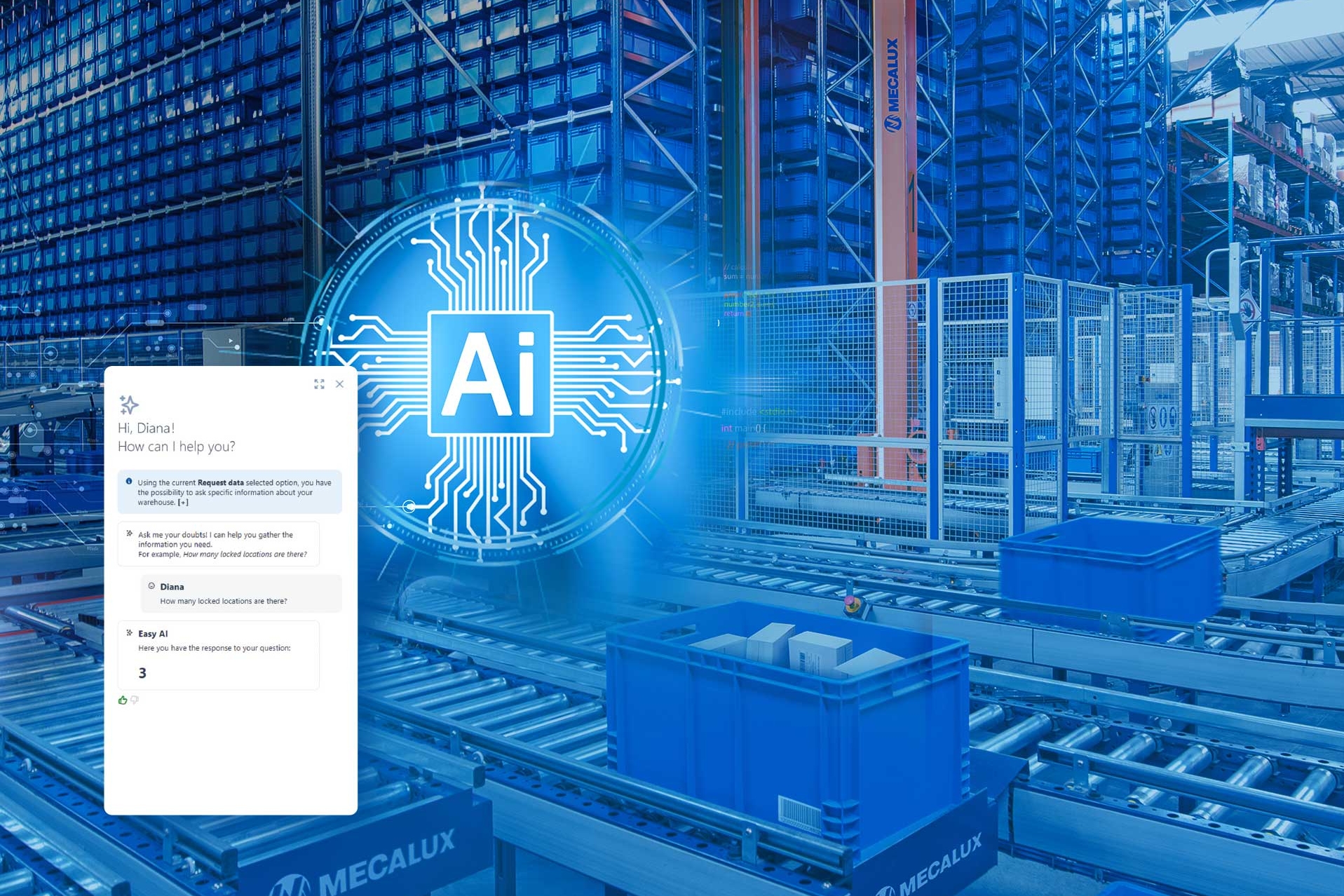1344x896 pixels.
Task: Give a thumbs up to the response
Action: (123, 700)
